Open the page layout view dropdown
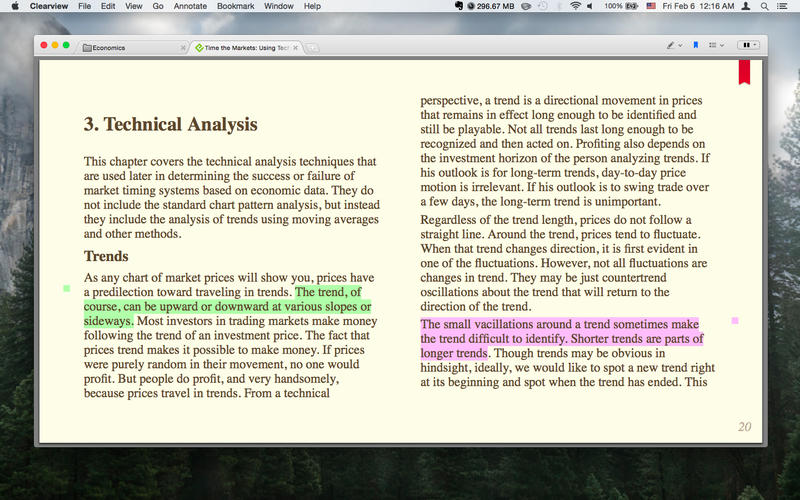 tap(748, 45)
